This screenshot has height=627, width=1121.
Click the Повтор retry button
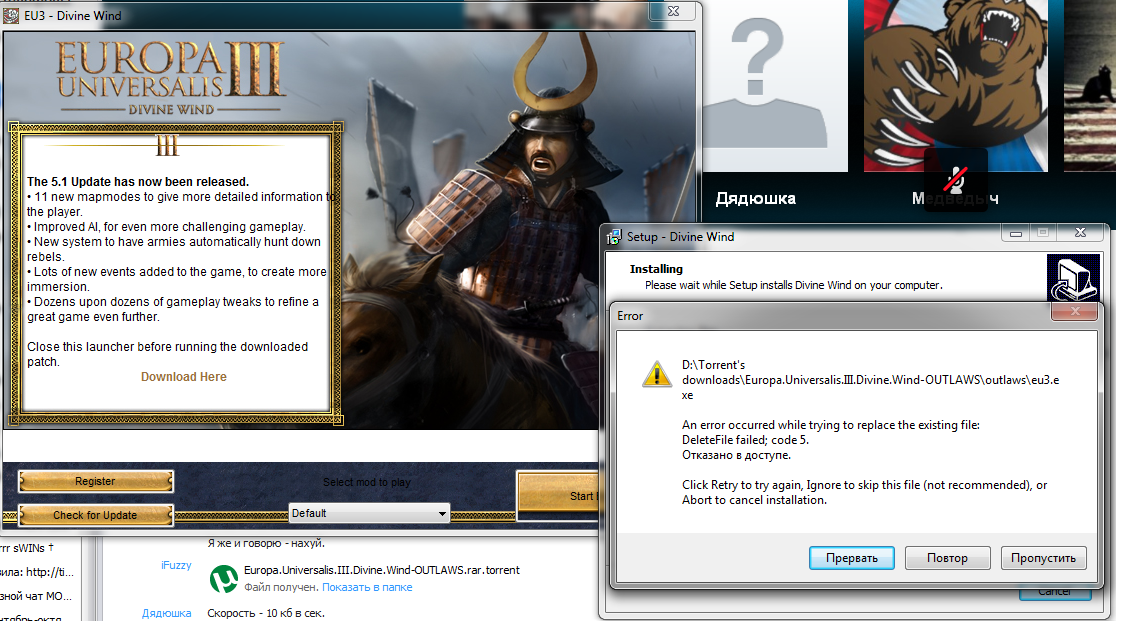pyautogui.click(x=947, y=558)
